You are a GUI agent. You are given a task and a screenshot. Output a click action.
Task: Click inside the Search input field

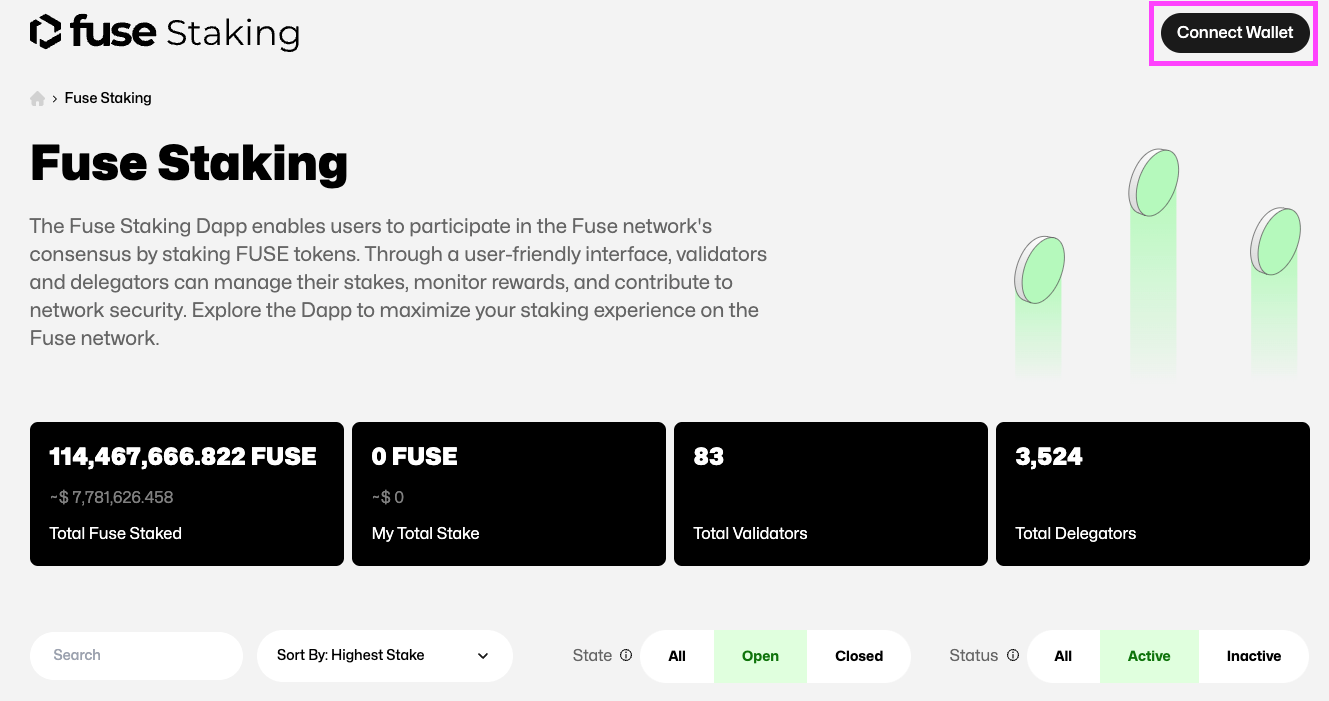[x=136, y=655]
